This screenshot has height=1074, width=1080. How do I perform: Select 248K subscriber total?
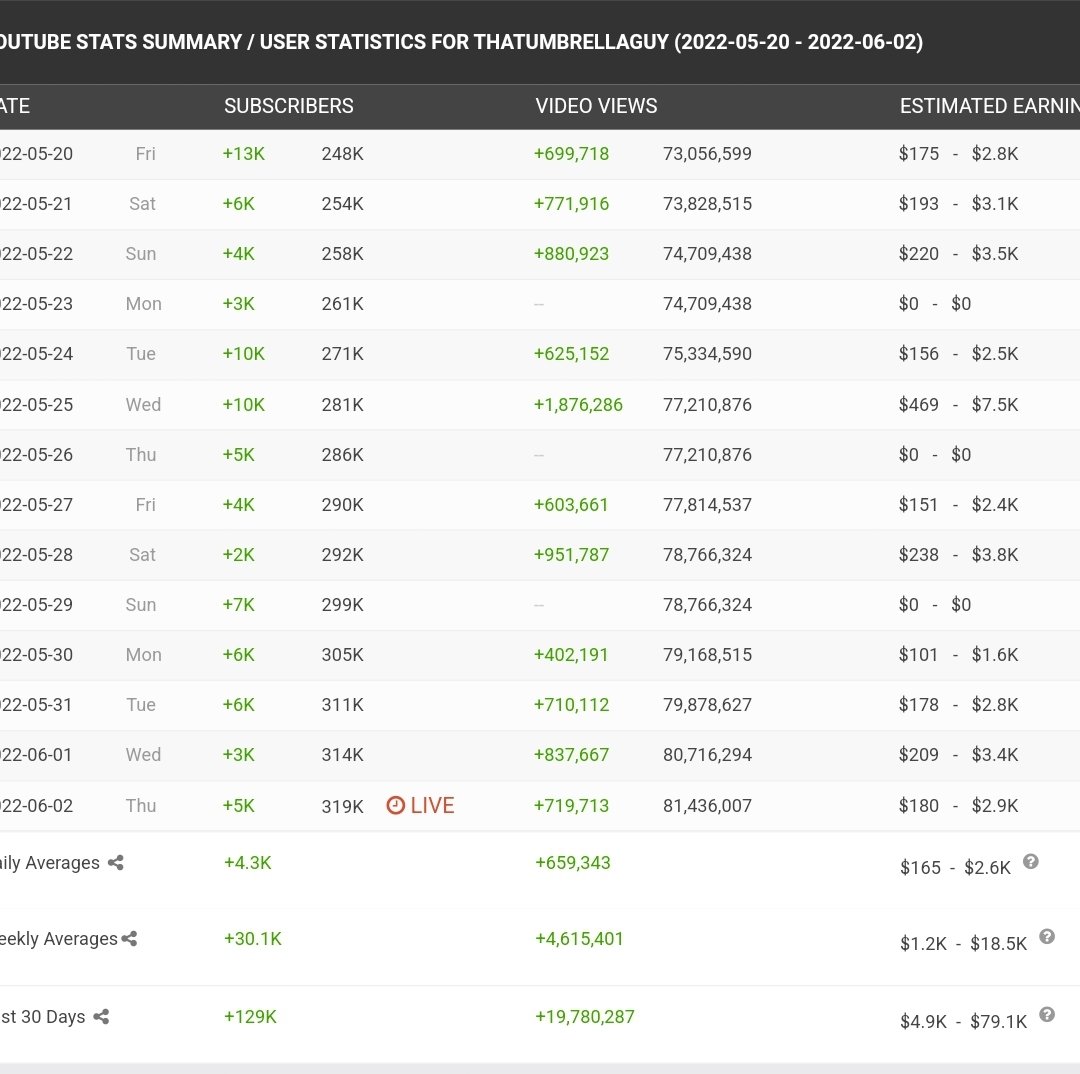(x=342, y=154)
